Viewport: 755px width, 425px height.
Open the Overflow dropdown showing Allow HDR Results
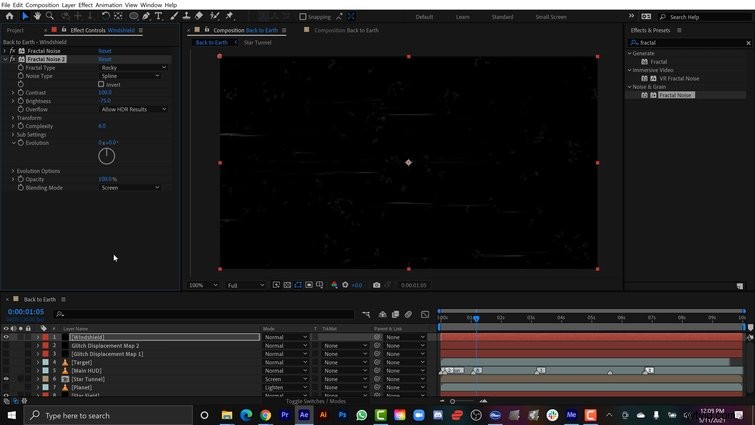[x=133, y=109]
